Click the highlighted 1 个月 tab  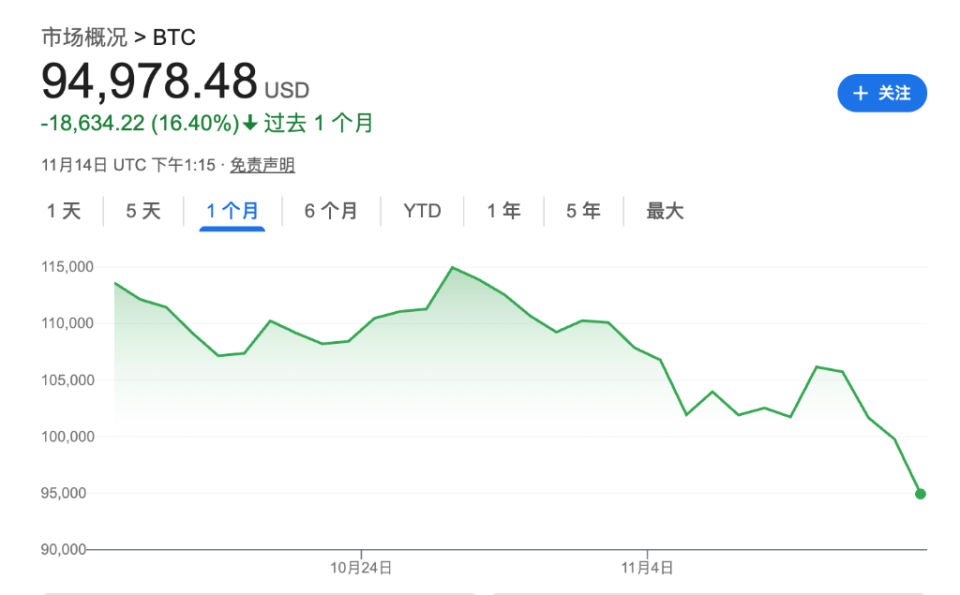click(x=231, y=211)
